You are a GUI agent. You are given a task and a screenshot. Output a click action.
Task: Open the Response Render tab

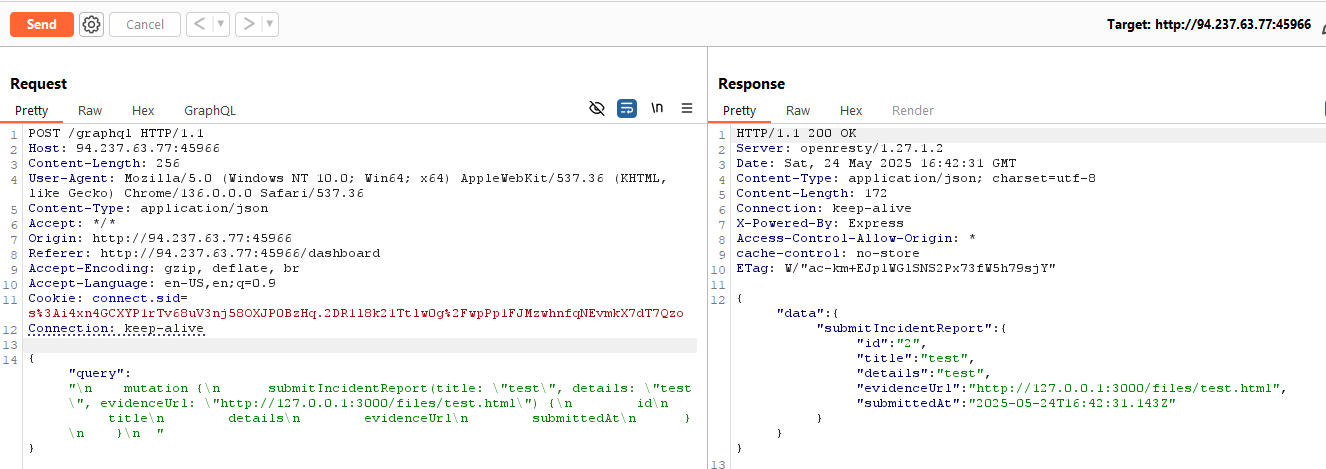912,111
